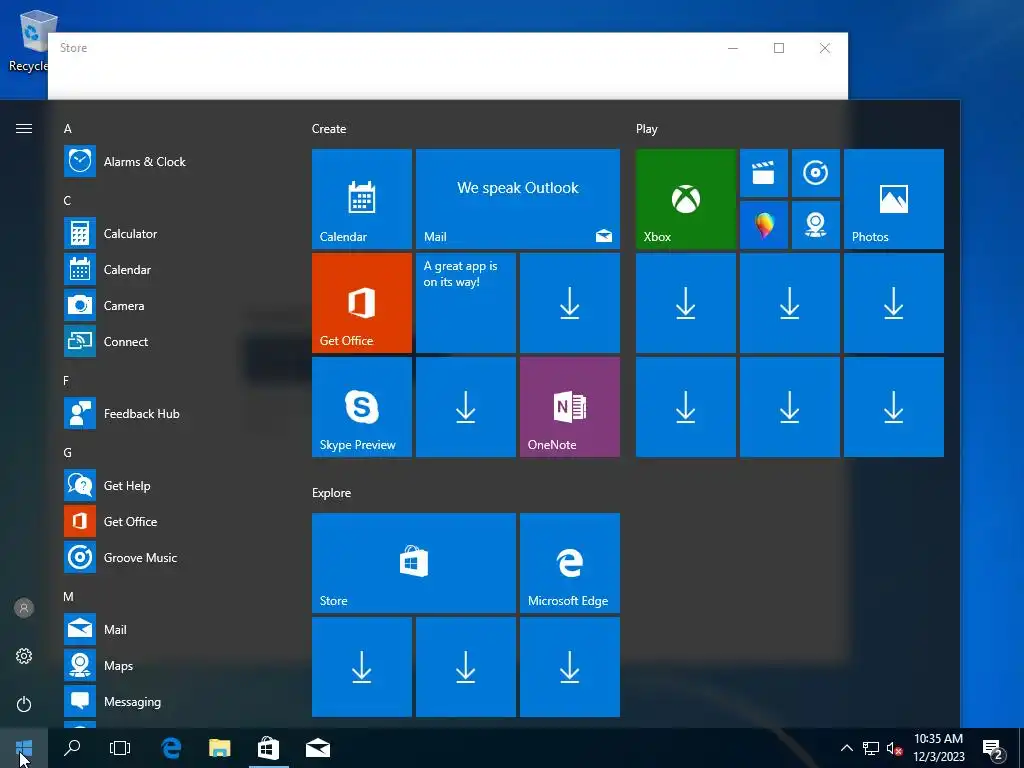Viewport: 1024px width, 768px height.
Task: Click the Windows Start button
Action: [x=24, y=748]
